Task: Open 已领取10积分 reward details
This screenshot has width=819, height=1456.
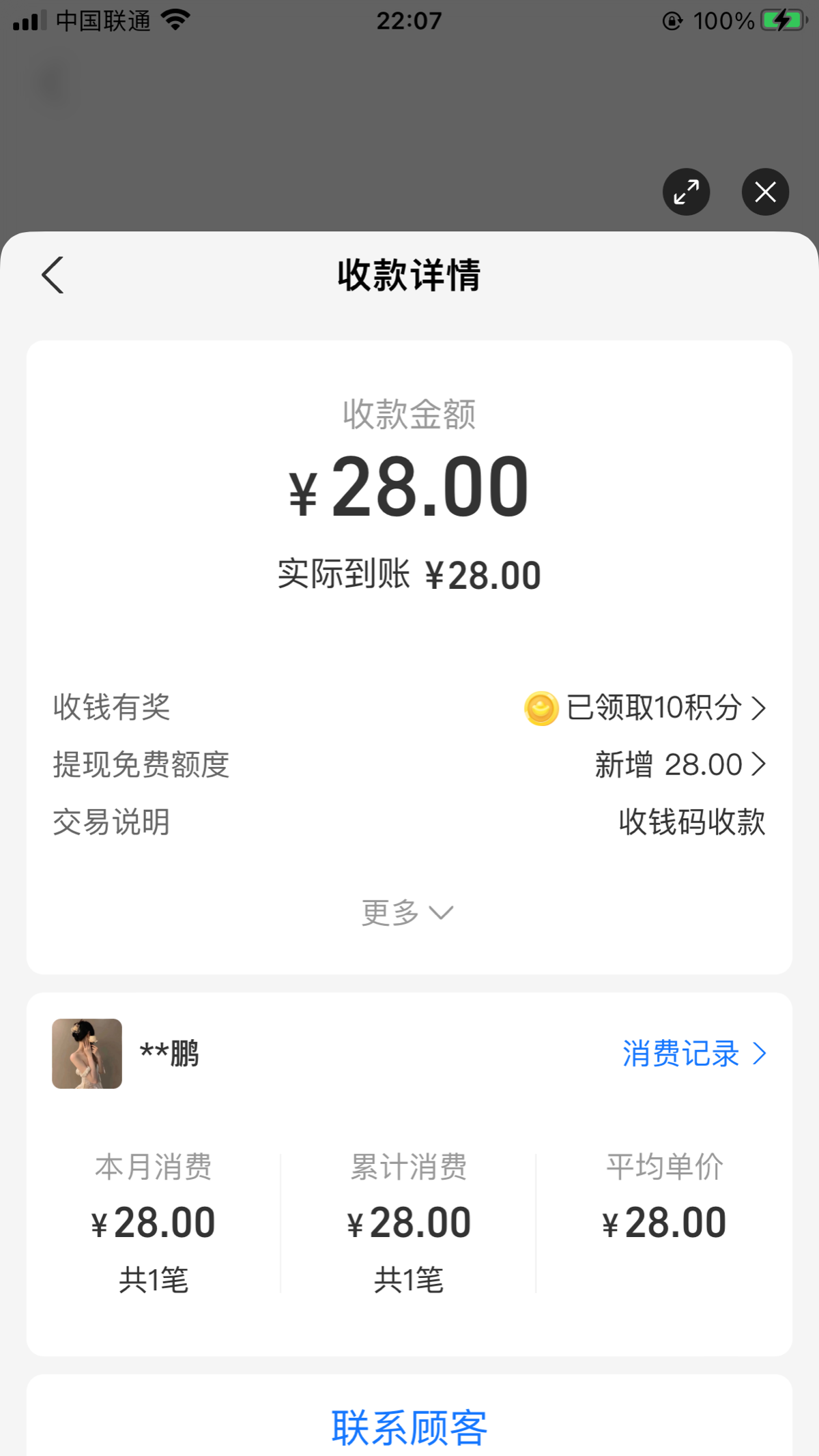Action: 665,708
